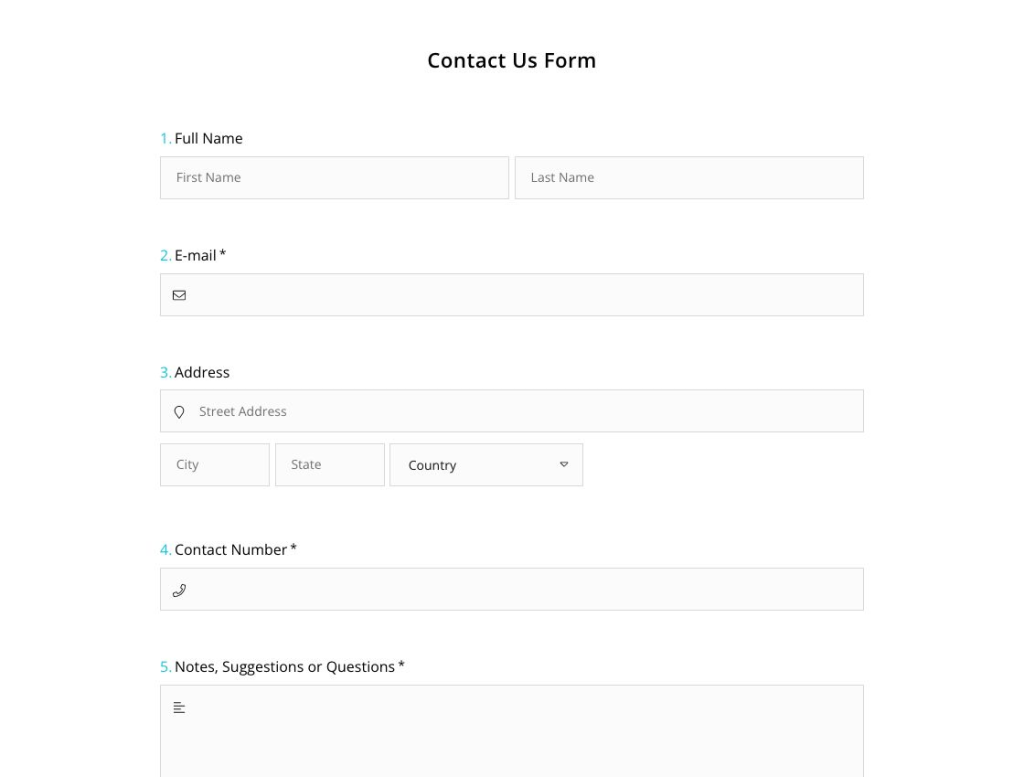Click the Address section label

click(200, 371)
